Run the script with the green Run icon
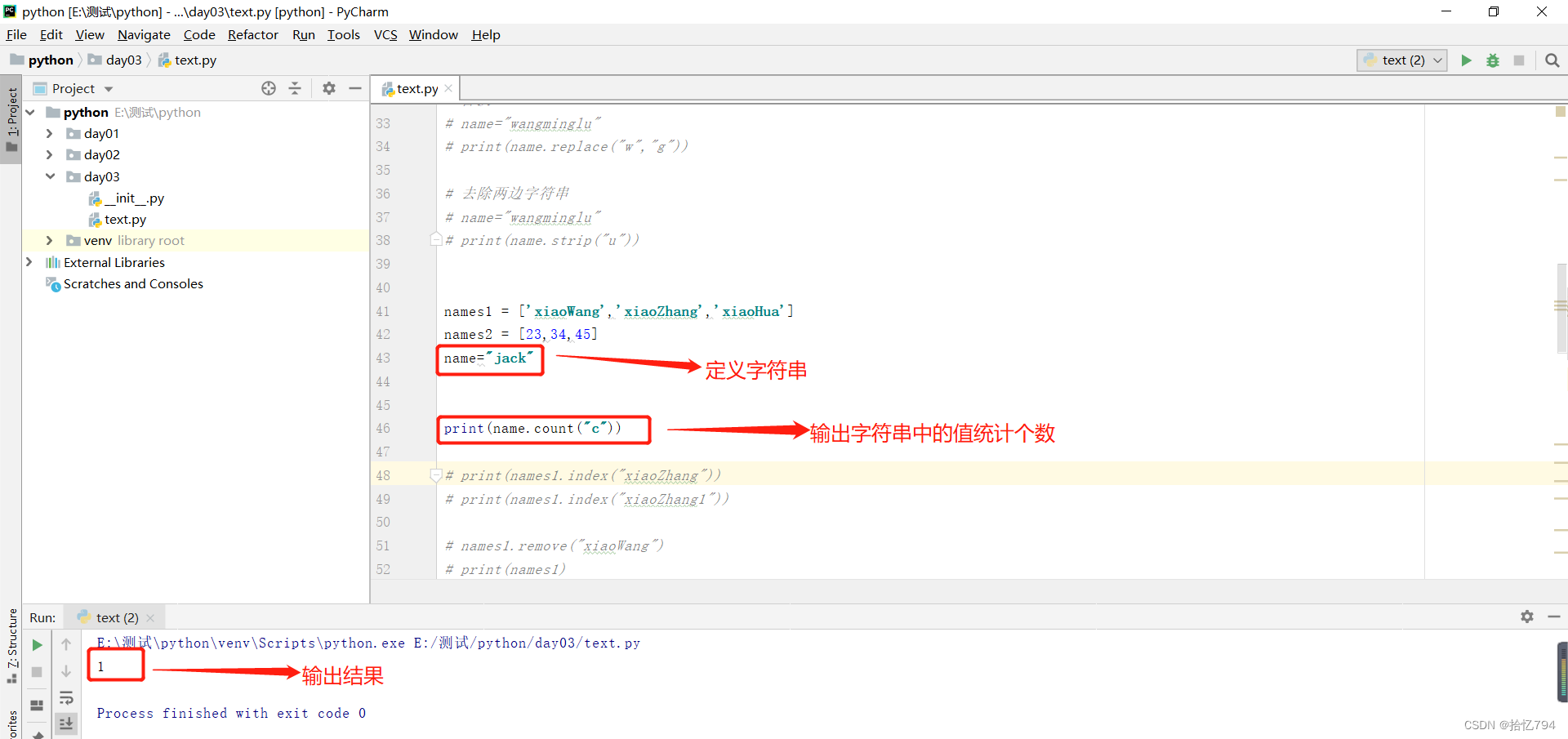 [x=1466, y=60]
